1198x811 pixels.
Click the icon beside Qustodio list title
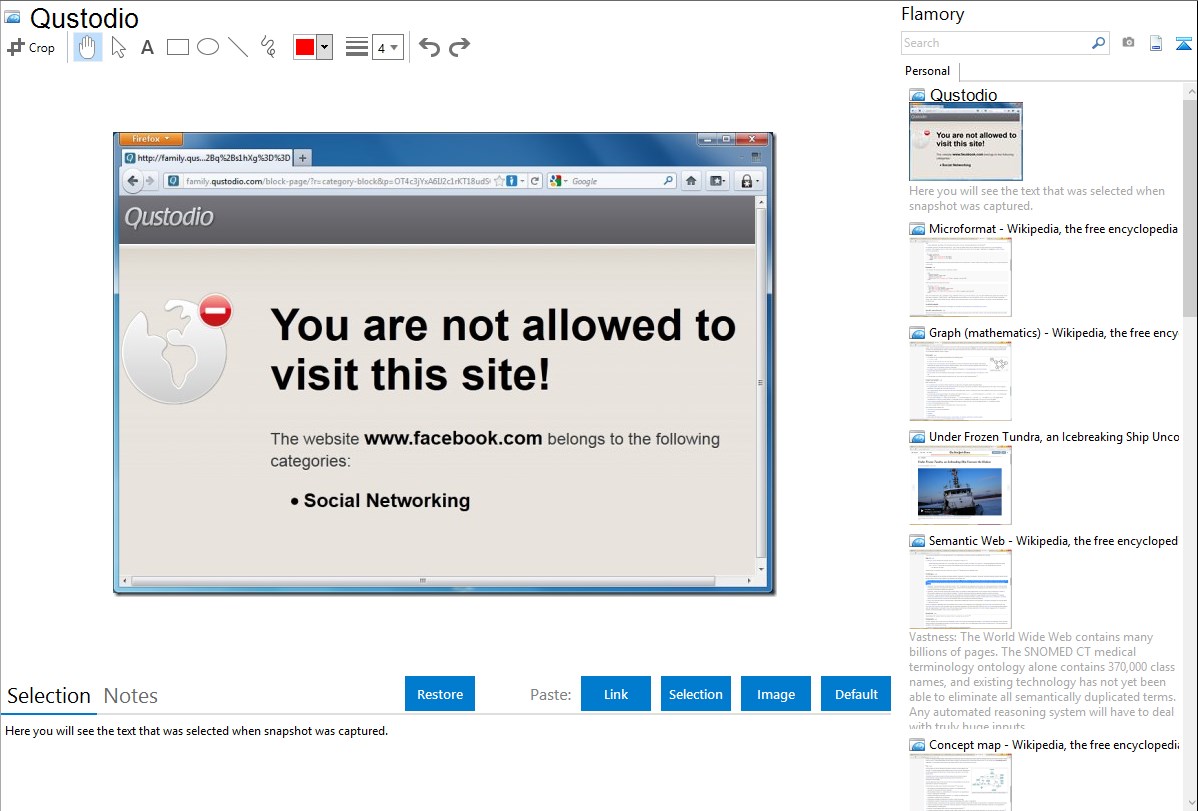[x=917, y=96]
